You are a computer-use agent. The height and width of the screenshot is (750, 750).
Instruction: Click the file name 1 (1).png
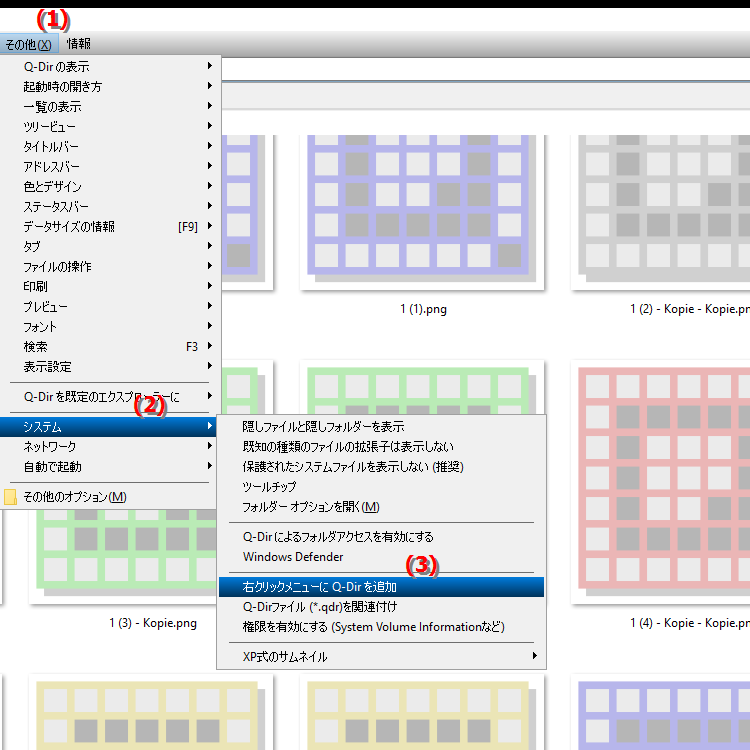pyautogui.click(x=423, y=309)
